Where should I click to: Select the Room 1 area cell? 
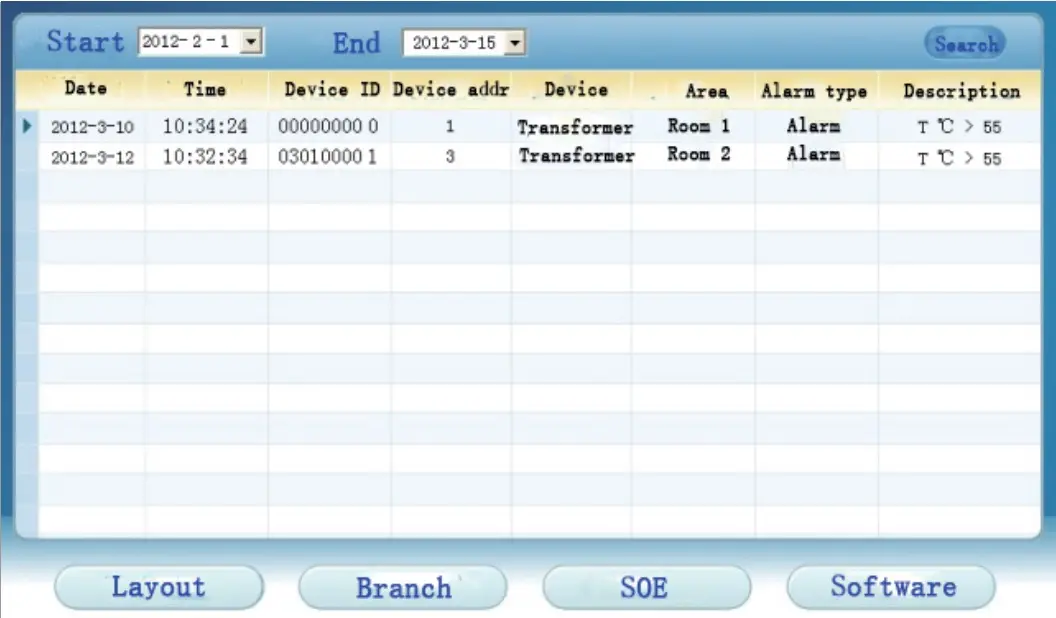[x=698, y=127]
